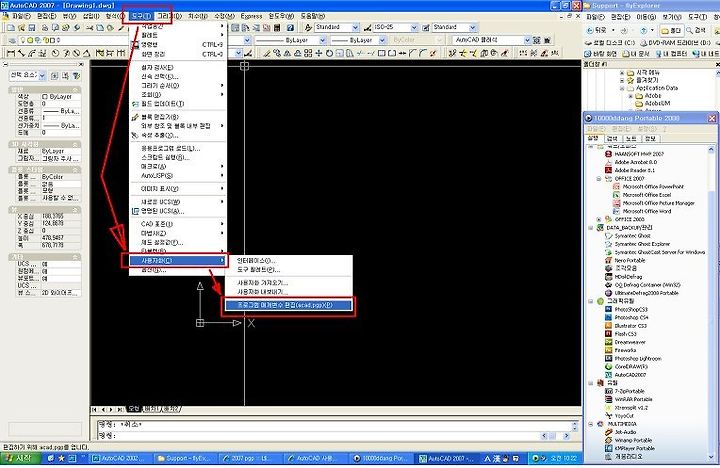
Task: Click the Application Data folder in Explorer tree
Action: (652, 88)
